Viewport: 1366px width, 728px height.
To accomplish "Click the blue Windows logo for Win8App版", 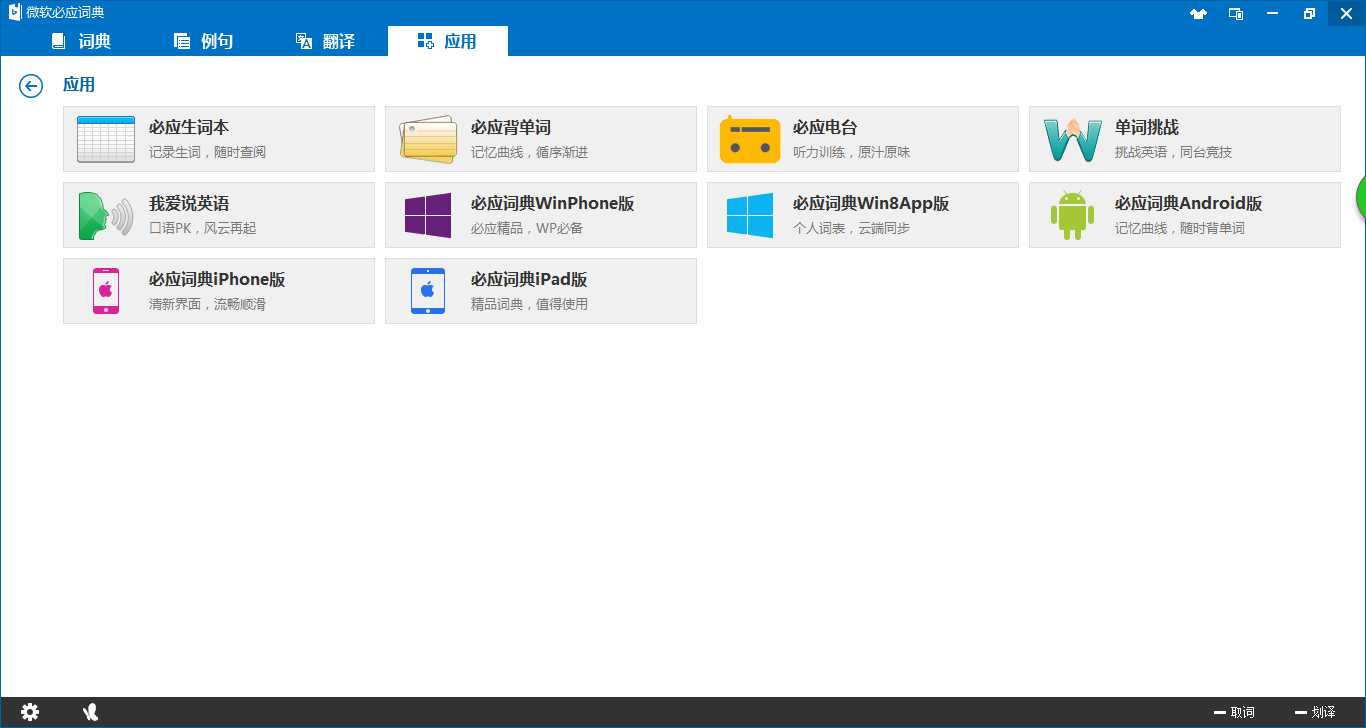I will click(750, 215).
